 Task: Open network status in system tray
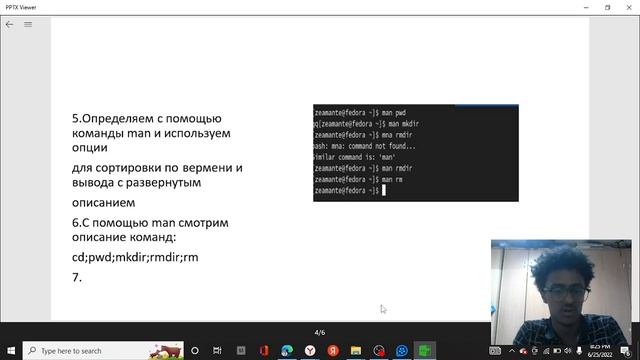546,351
